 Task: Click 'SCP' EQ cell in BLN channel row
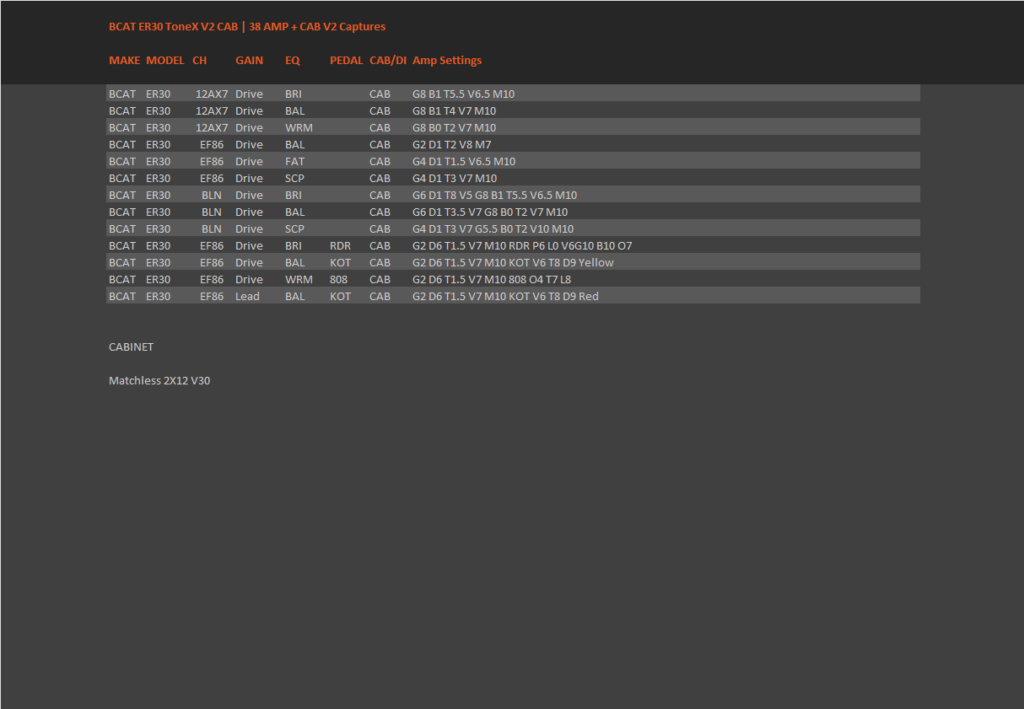click(295, 229)
